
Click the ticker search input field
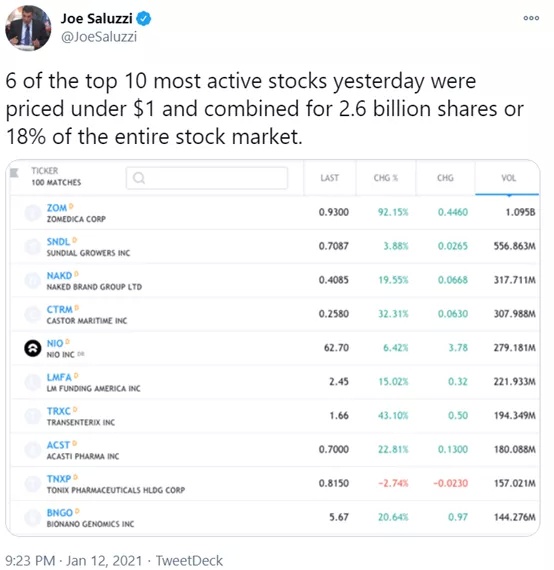[x=207, y=178]
